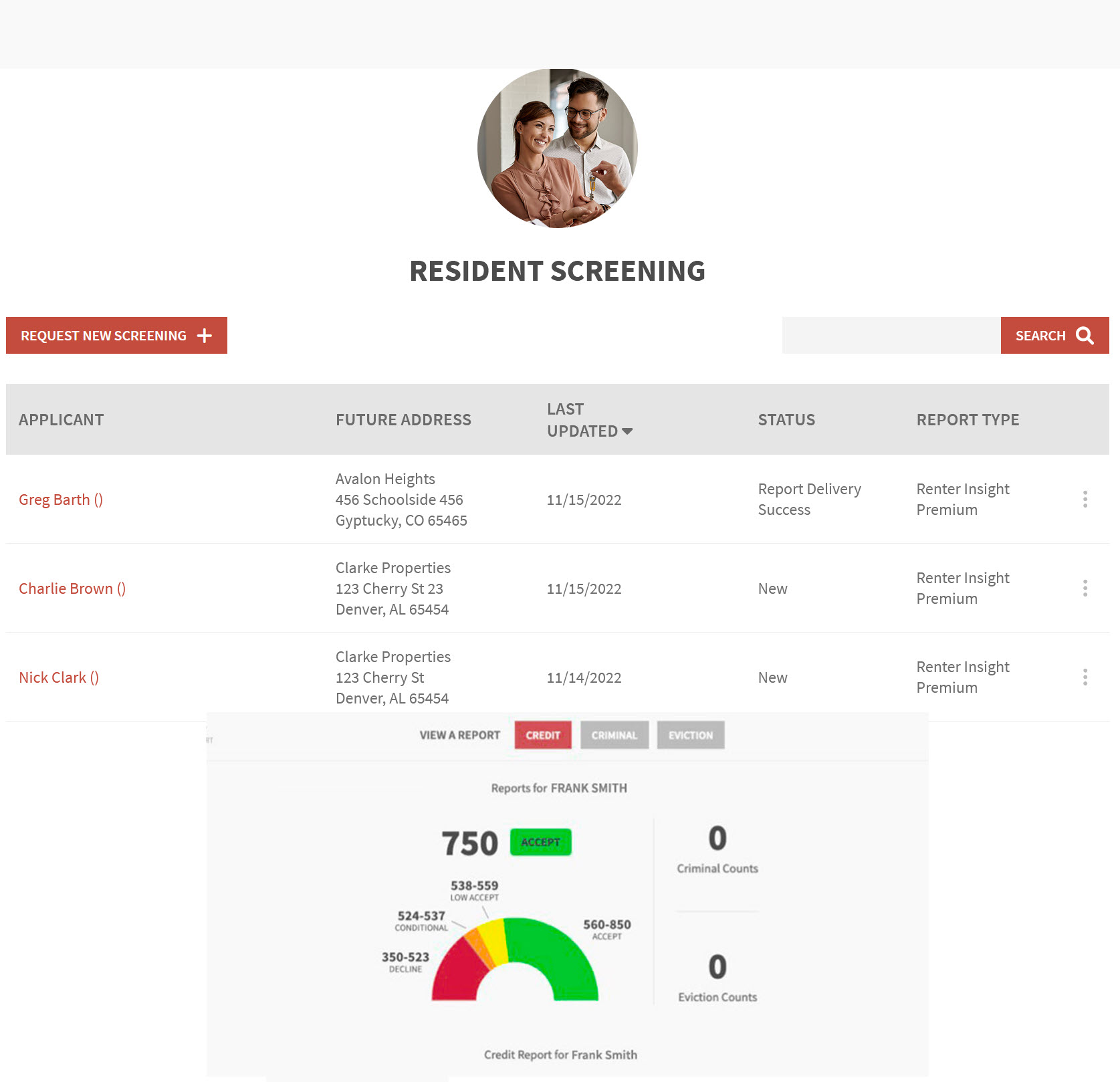Open the kebab menu for Nick Clark's row

pos(1085,677)
